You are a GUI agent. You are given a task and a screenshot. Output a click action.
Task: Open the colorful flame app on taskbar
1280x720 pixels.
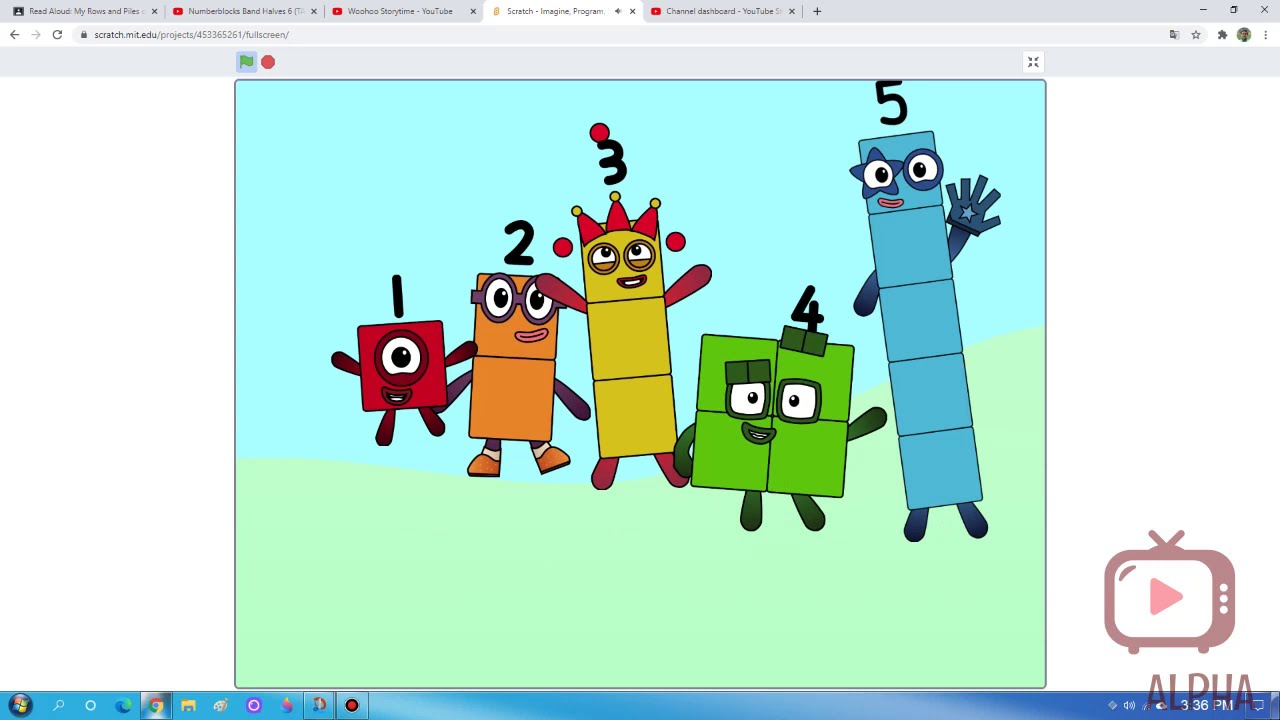[286, 705]
